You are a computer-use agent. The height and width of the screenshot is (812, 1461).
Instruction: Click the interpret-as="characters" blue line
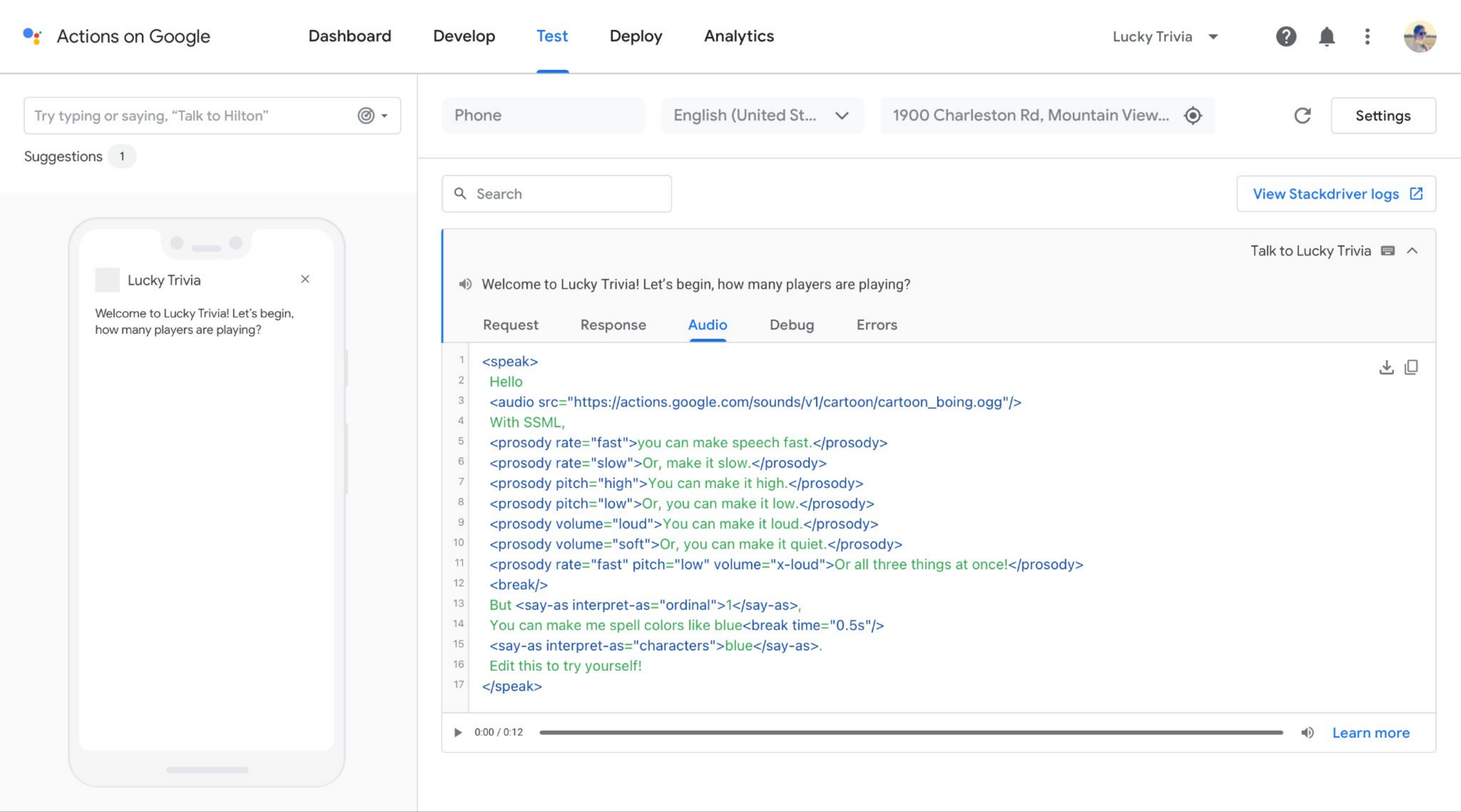656,645
